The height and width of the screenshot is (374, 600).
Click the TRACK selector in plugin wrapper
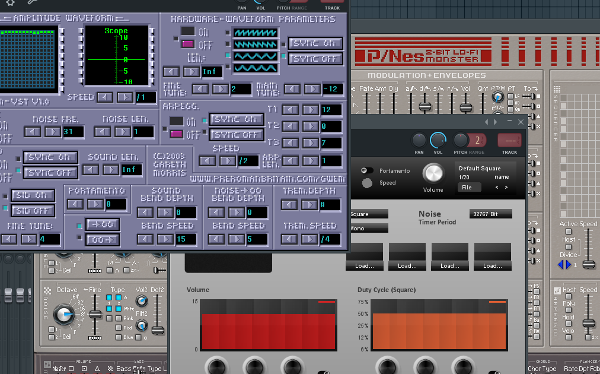point(509,140)
